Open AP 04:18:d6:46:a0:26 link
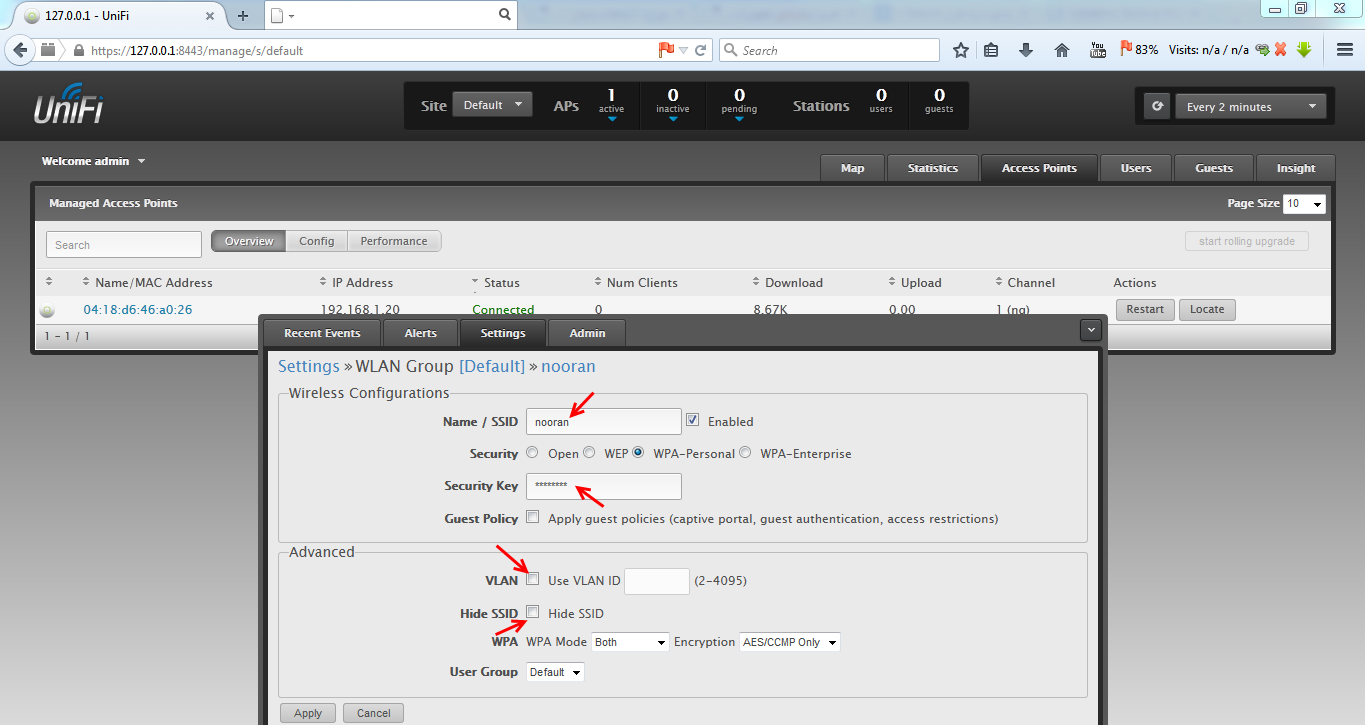The width and height of the screenshot is (1365, 725). pyautogui.click(x=138, y=310)
